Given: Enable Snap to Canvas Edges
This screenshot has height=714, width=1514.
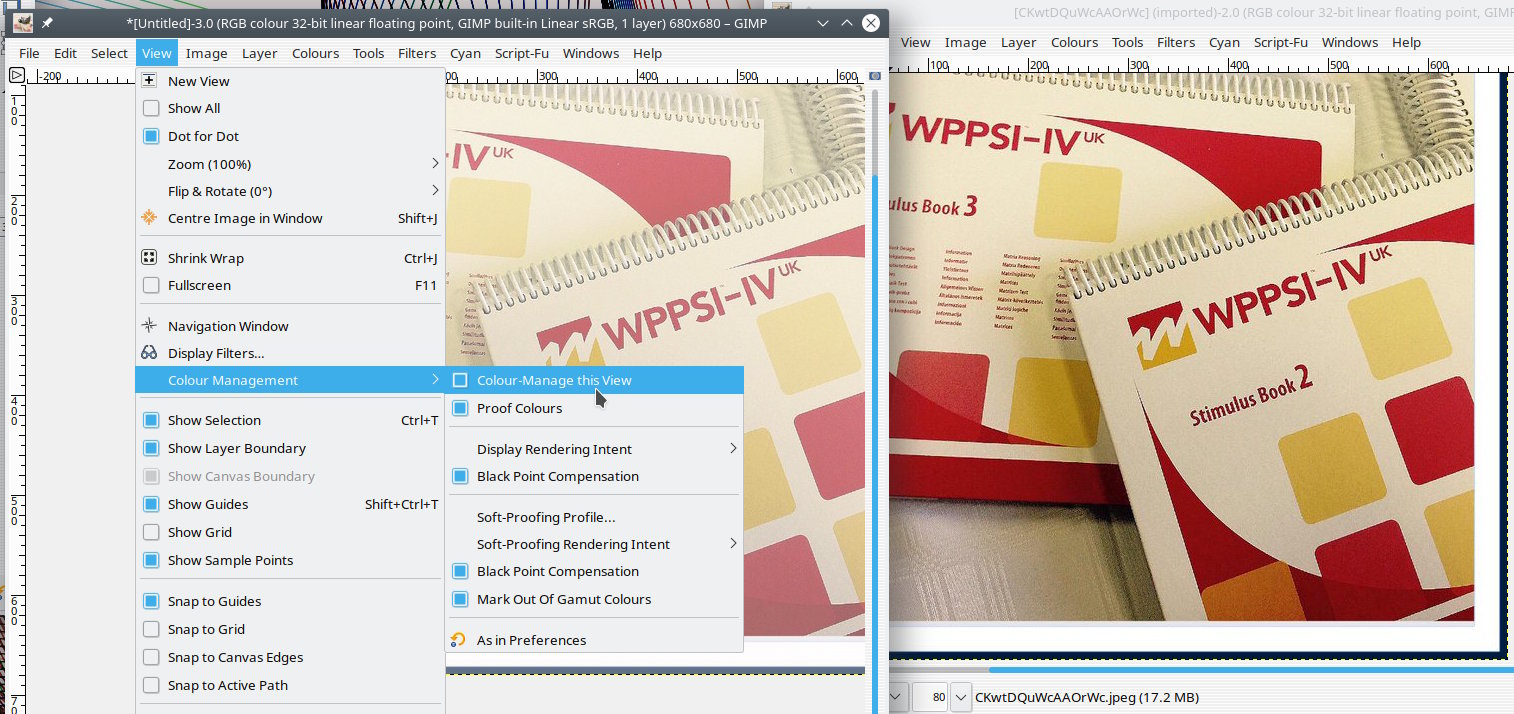Looking at the screenshot, I should [x=151, y=657].
